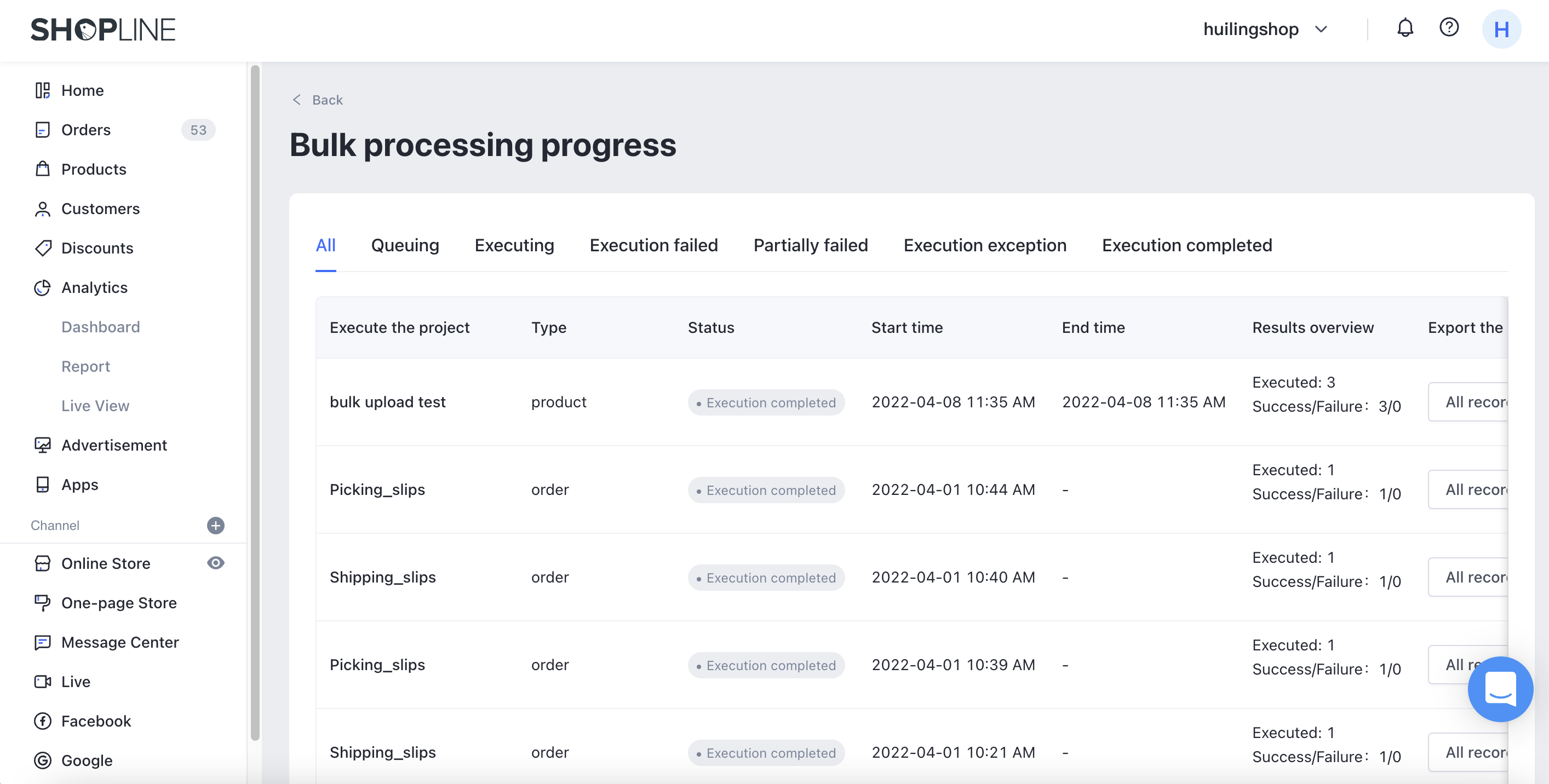The width and height of the screenshot is (1549, 784).
Task: Click the Message Center icon
Action: pyautogui.click(x=42, y=642)
